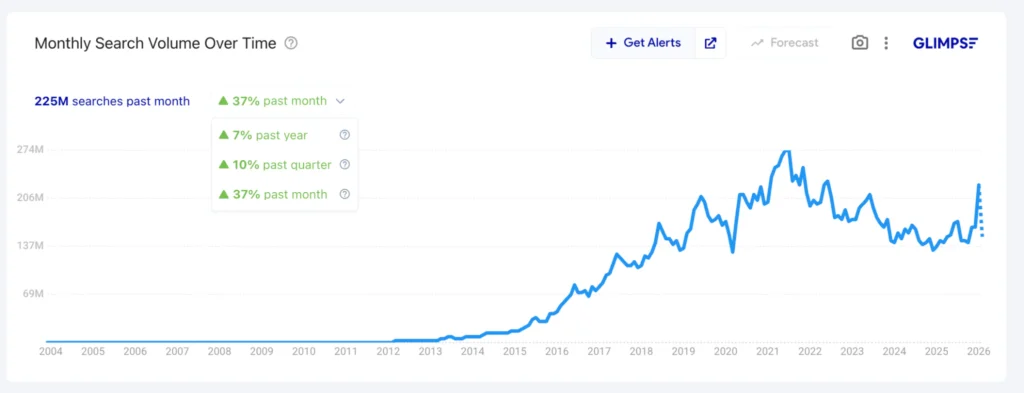The height and width of the screenshot is (393, 1024).
Task: Click the 206M y-axis label
Action: (x=30, y=198)
